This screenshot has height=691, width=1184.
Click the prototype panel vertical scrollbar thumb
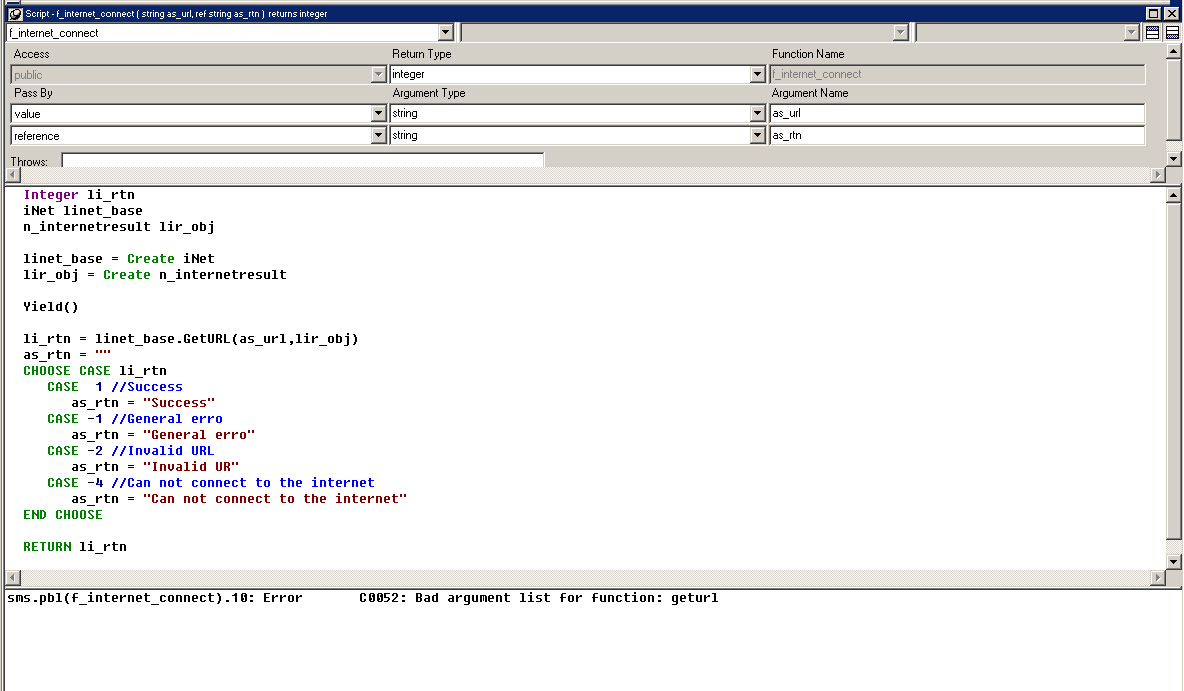1173,100
